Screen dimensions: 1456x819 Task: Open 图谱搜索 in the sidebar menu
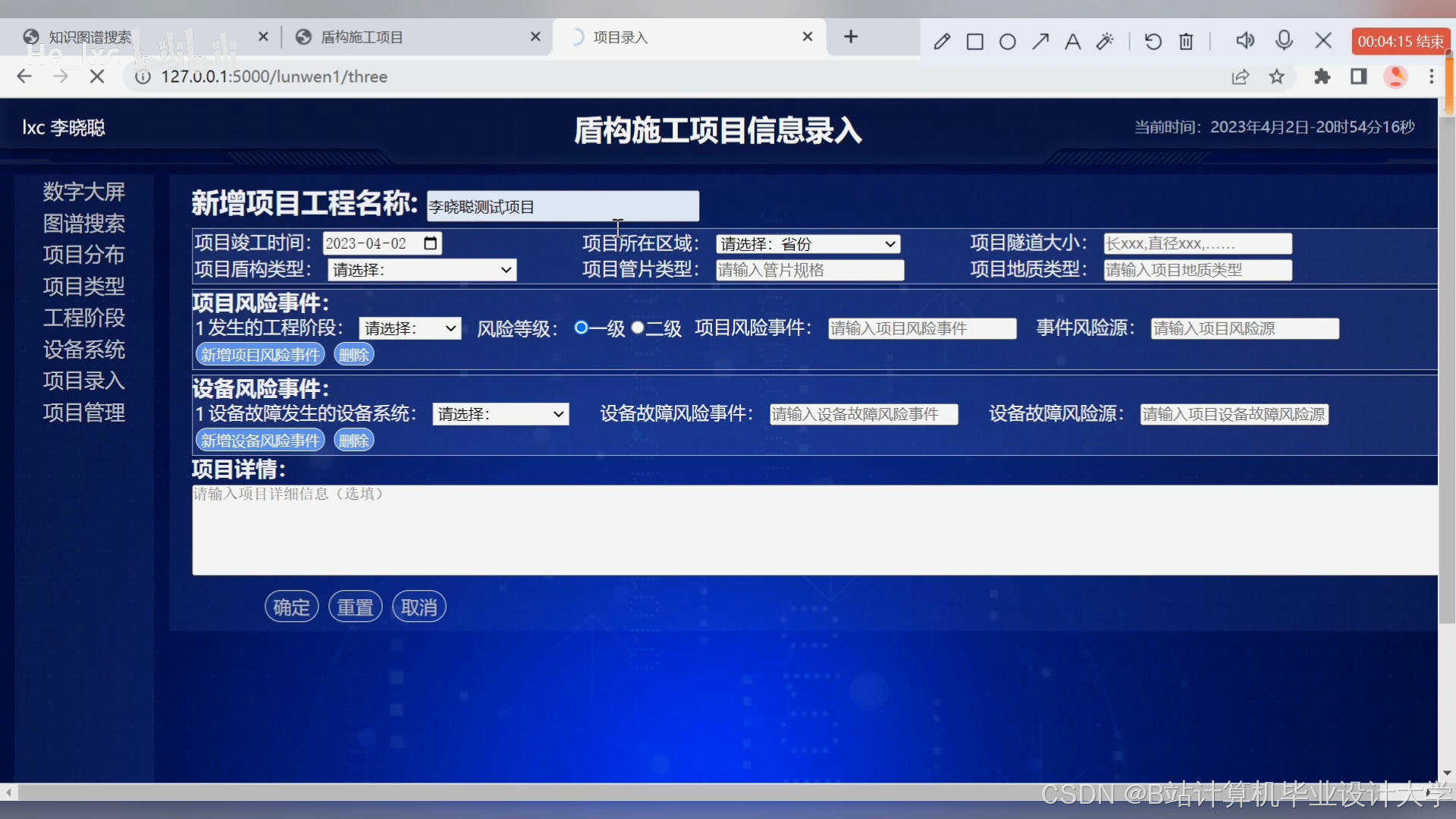84,224
